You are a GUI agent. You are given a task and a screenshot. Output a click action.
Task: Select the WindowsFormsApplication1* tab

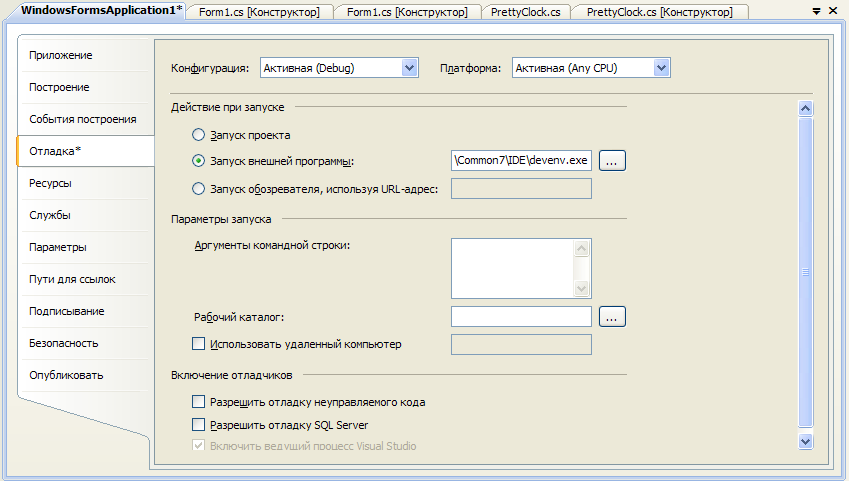pos(101,10)
